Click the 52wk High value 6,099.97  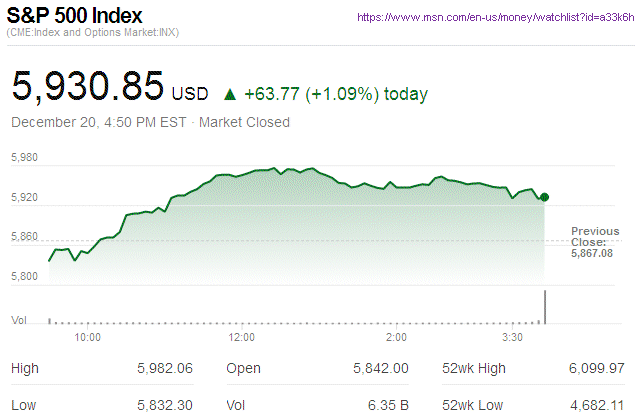(596, 369)
